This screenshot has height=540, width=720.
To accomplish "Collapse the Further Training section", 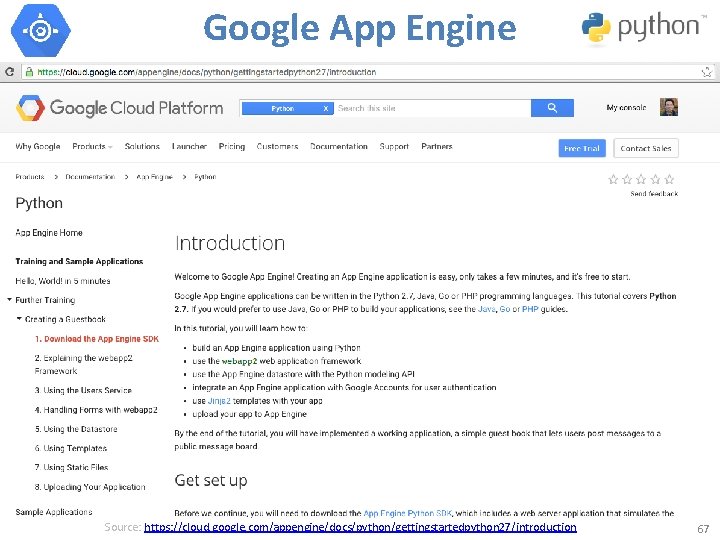I will tap(9, 299).
